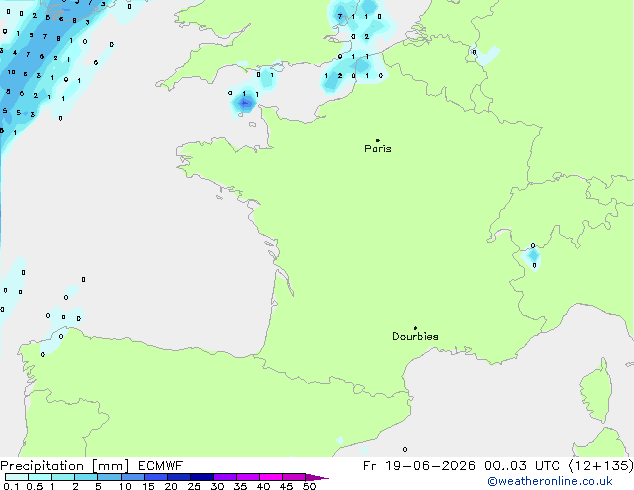This screenshot has width=634, height=490.
Task: Click the 5 mm legend color box
Action: pos(109,477)
